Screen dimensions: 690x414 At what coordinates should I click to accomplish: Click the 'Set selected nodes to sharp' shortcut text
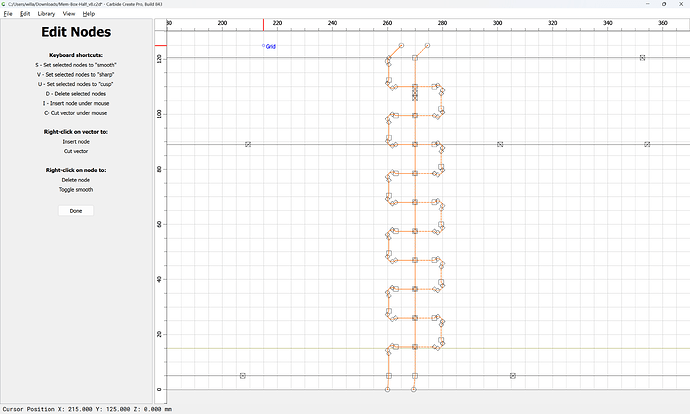point(76,74)
